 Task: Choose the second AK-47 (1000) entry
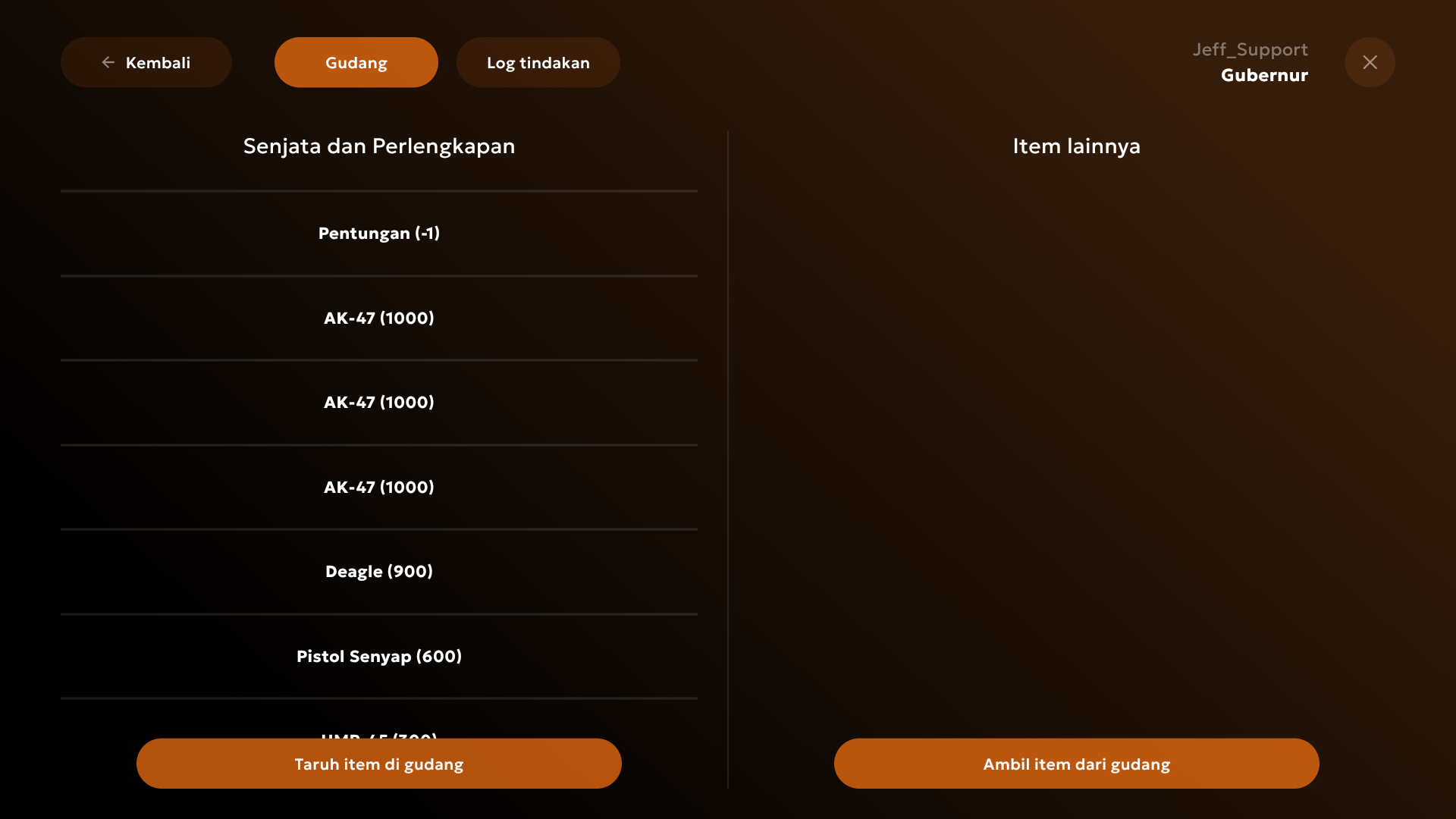click(x=378, y=402)
